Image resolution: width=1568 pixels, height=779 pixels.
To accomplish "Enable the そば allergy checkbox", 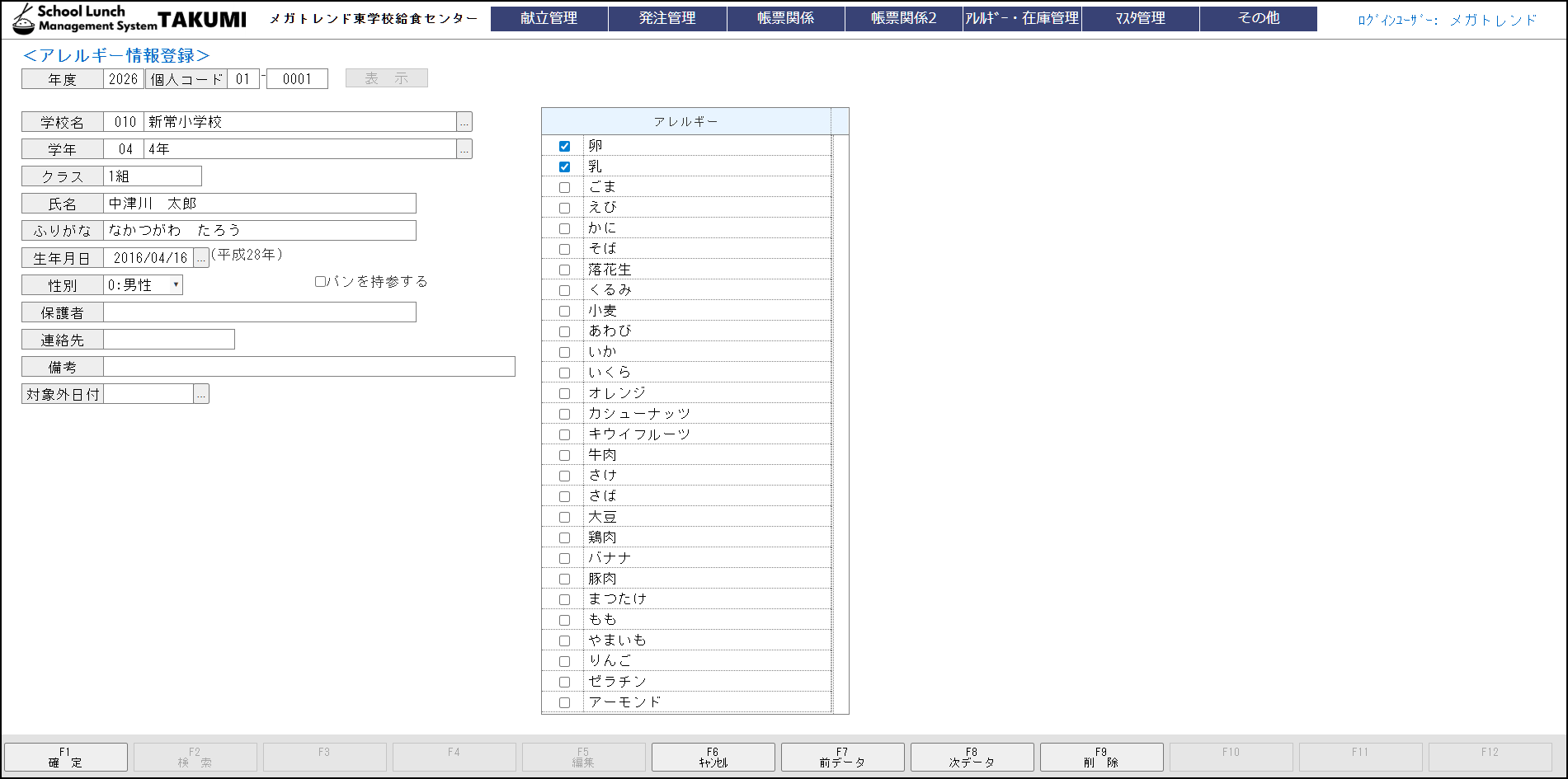I will pyautogui.click(x=564, y=248).
